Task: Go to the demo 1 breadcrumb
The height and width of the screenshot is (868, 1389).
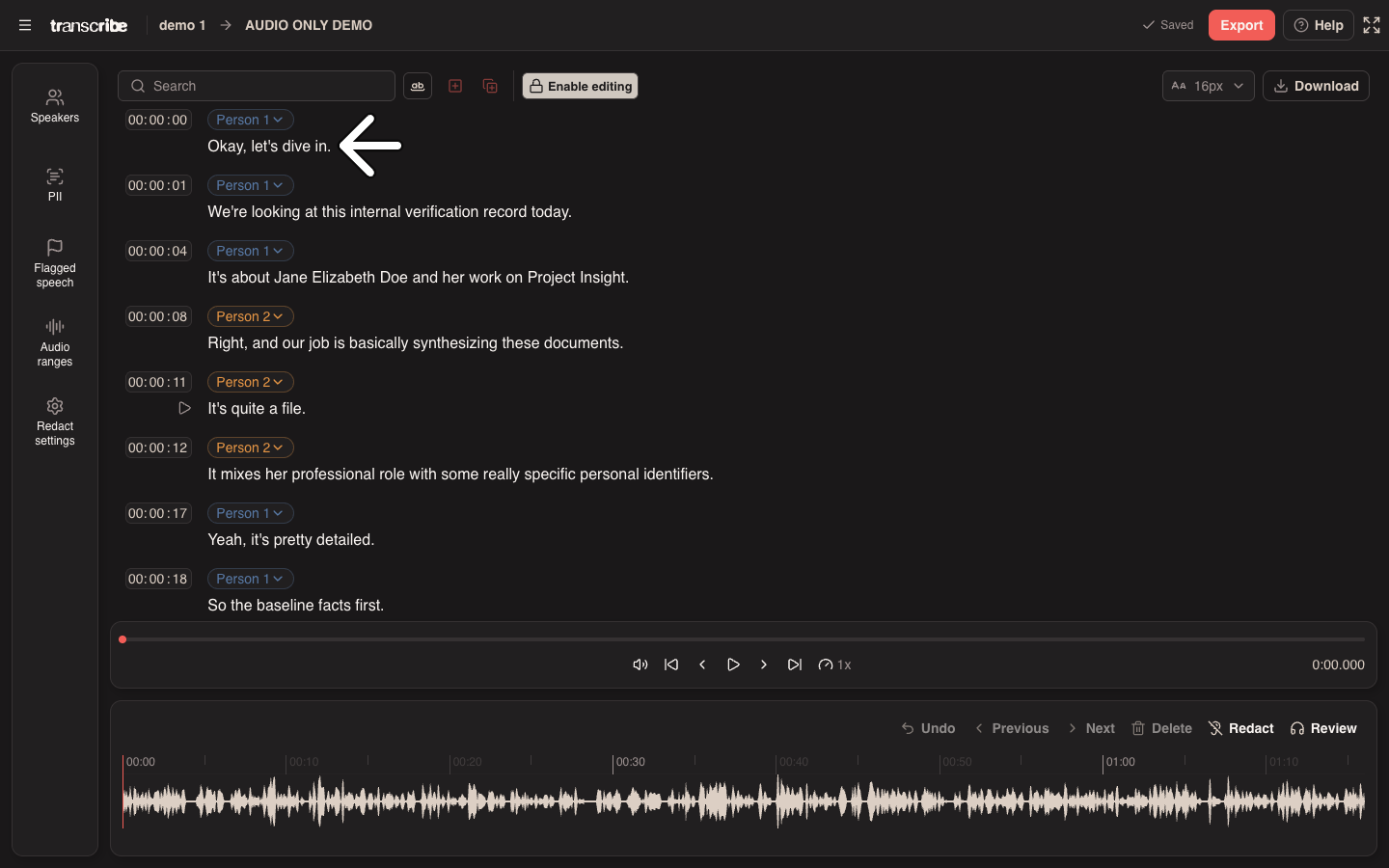Action: click(x=182, y=25)
